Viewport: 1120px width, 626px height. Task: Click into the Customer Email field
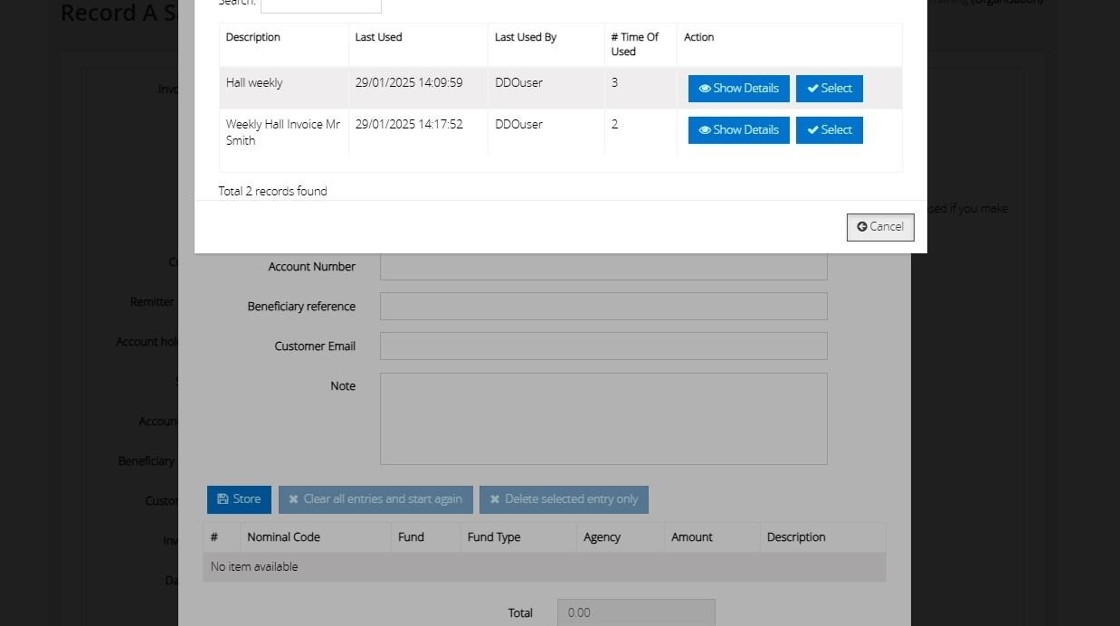[604, 346]
